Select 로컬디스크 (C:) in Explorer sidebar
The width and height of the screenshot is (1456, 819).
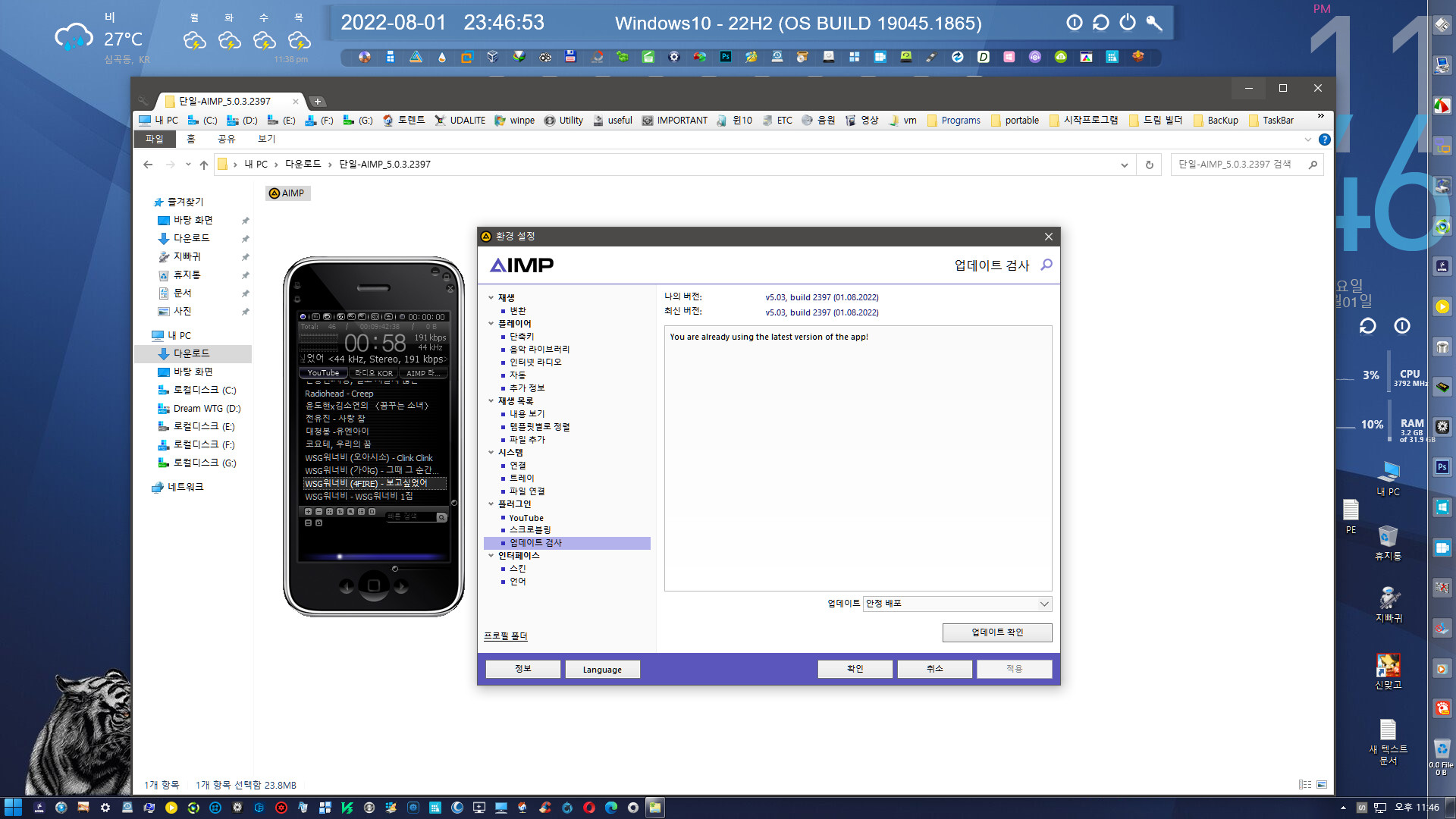click(197, 390)
